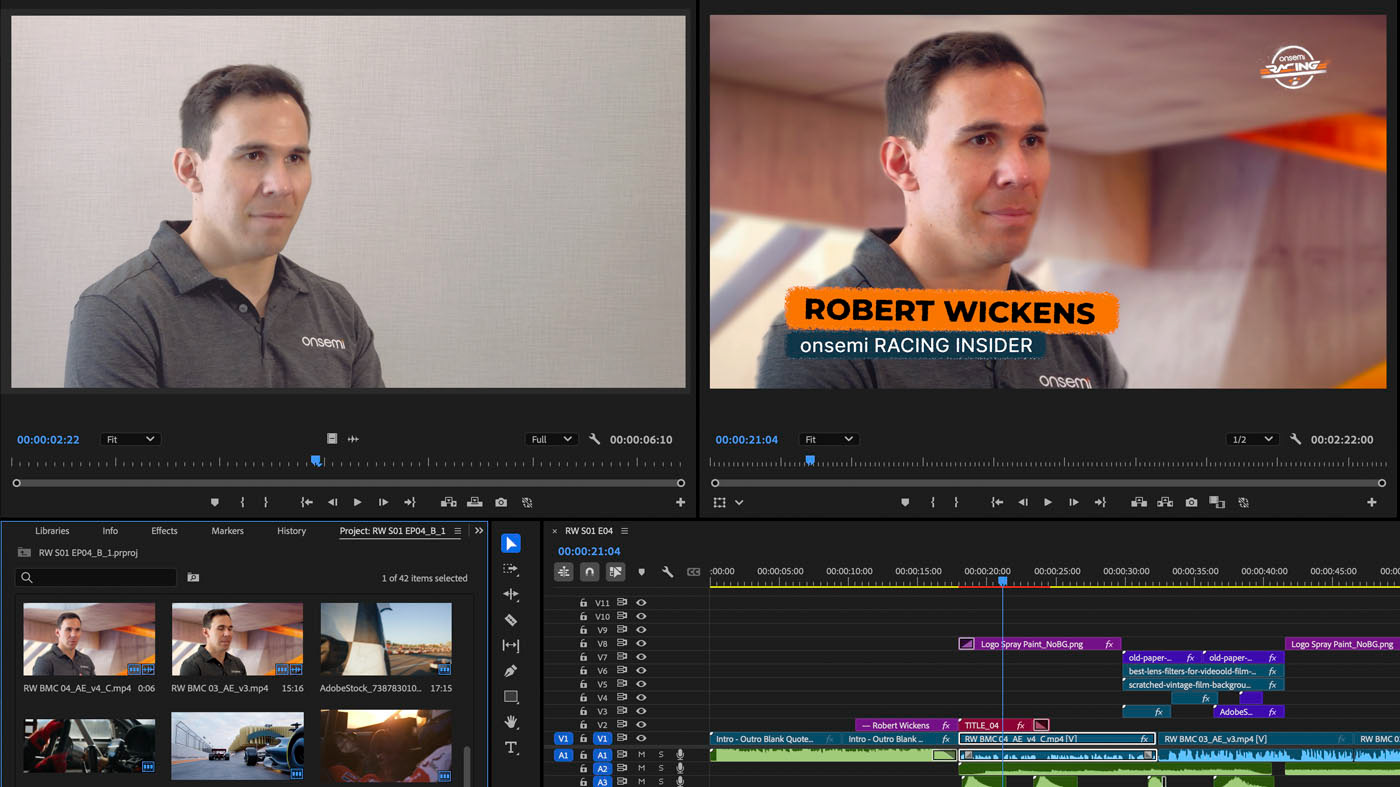Image resolution: width=1400 pixels, height=787 pixels.
Task: Toggle insert sequences as nests button
Action: click(x=563, y=572)
